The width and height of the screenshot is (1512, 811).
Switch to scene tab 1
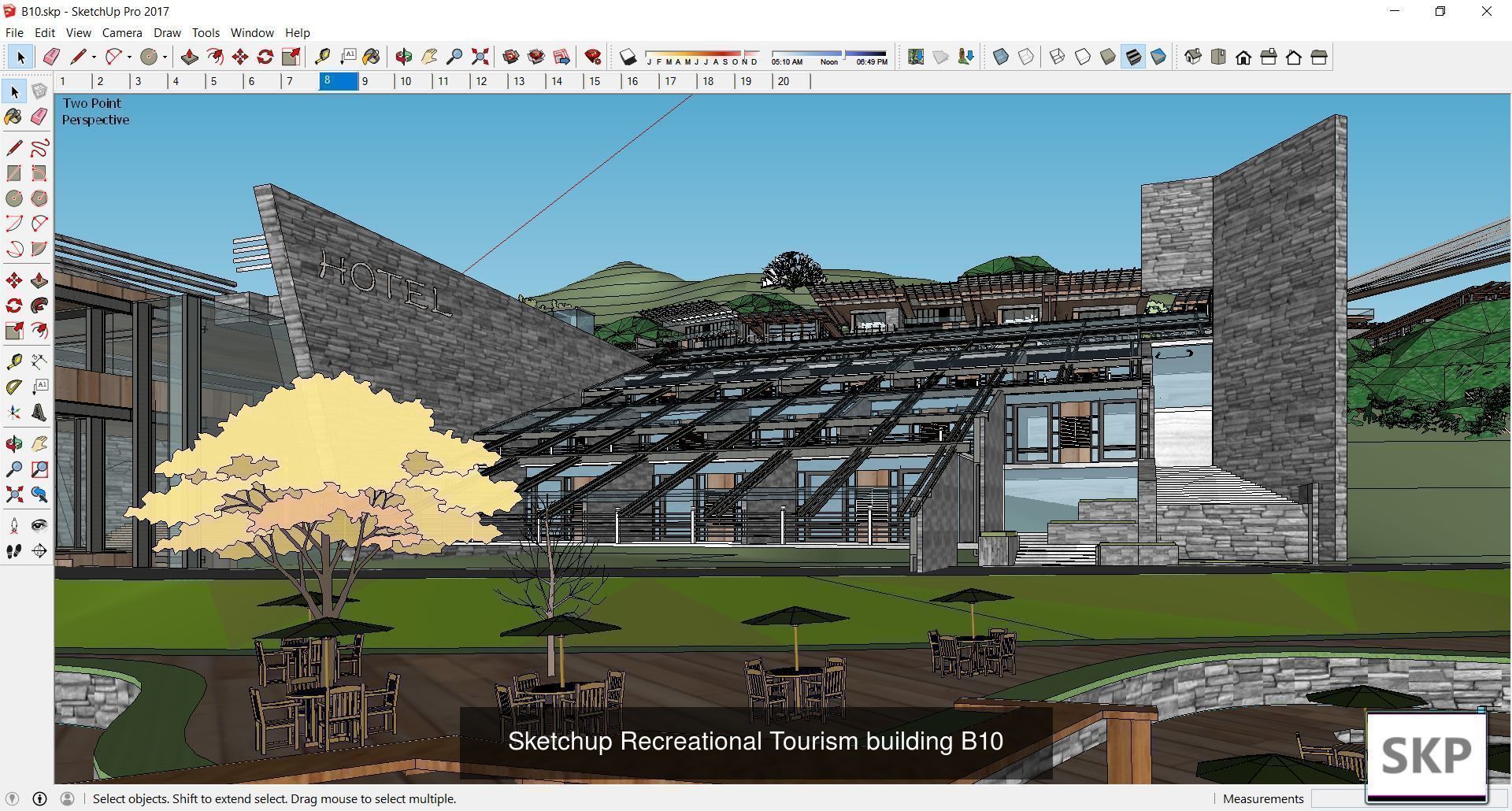73,81
